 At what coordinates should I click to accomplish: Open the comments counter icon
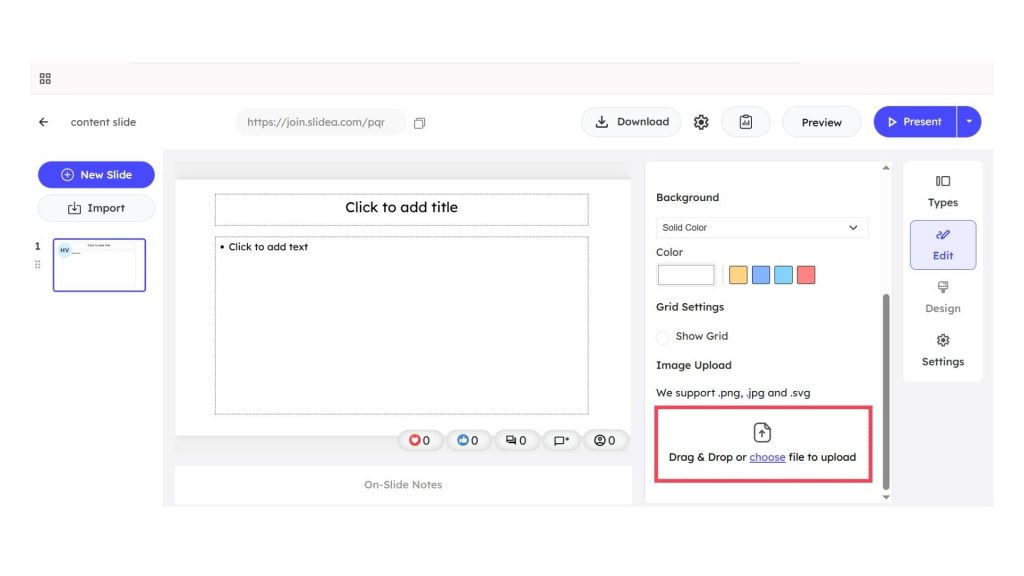[x=511, y=440]
